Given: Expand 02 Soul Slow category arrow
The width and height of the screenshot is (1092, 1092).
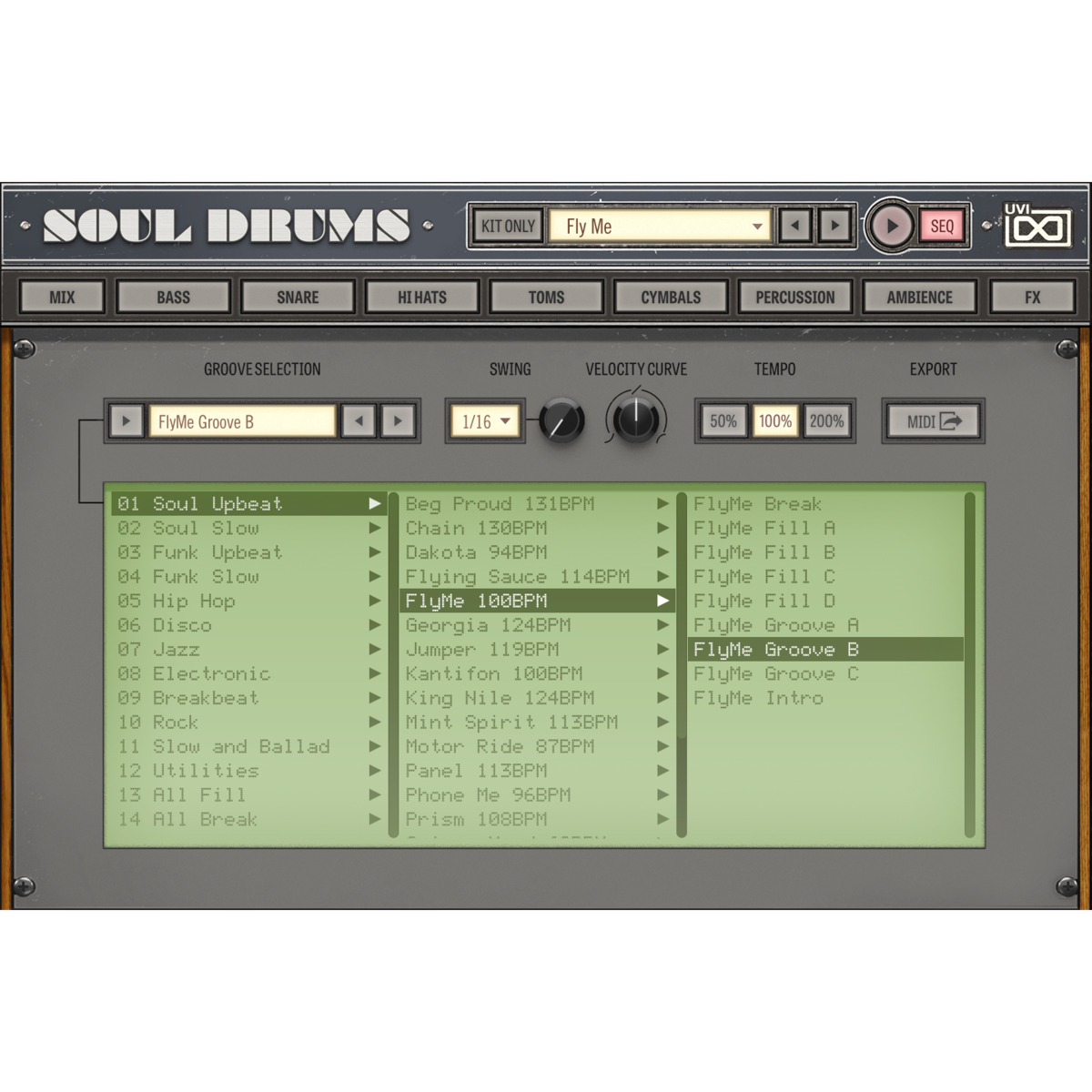Looking at the screenshot, I should click(375, 528).
